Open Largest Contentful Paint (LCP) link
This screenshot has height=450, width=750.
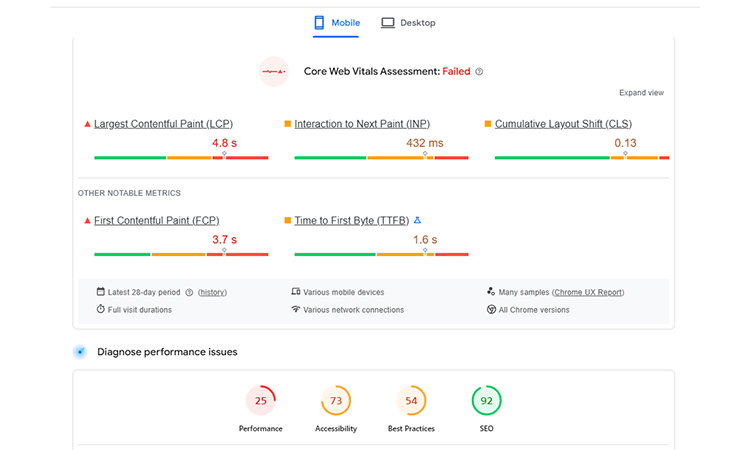pyautogui.click(x=163, y=124)
